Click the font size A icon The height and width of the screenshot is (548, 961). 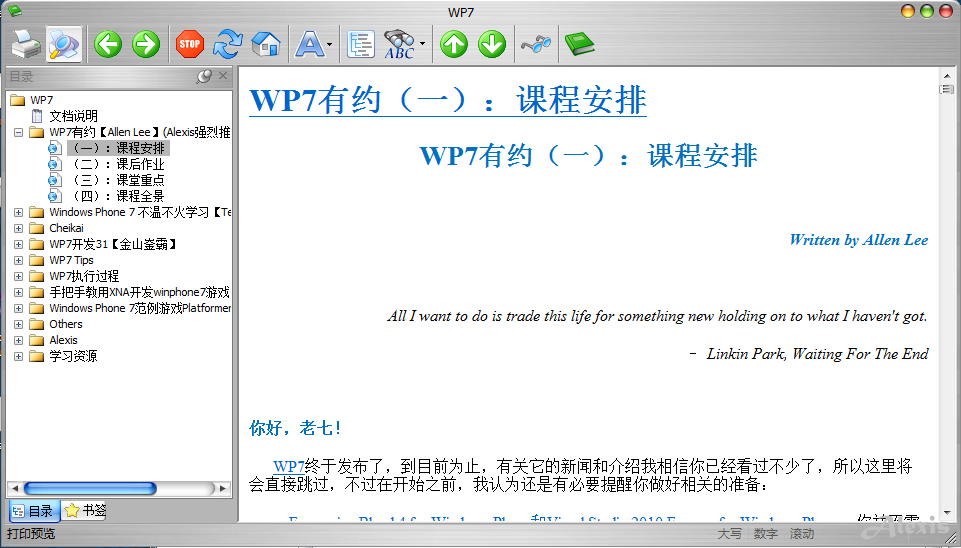click(310, 44)
